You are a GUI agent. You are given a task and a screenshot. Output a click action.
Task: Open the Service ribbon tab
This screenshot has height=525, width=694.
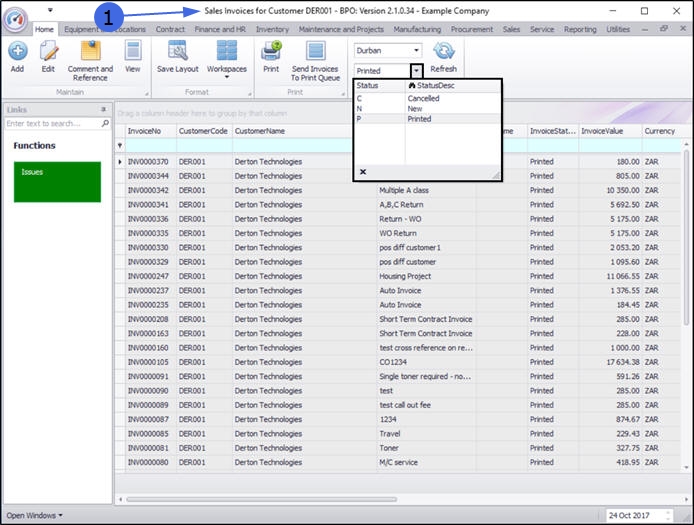(542, 29)
